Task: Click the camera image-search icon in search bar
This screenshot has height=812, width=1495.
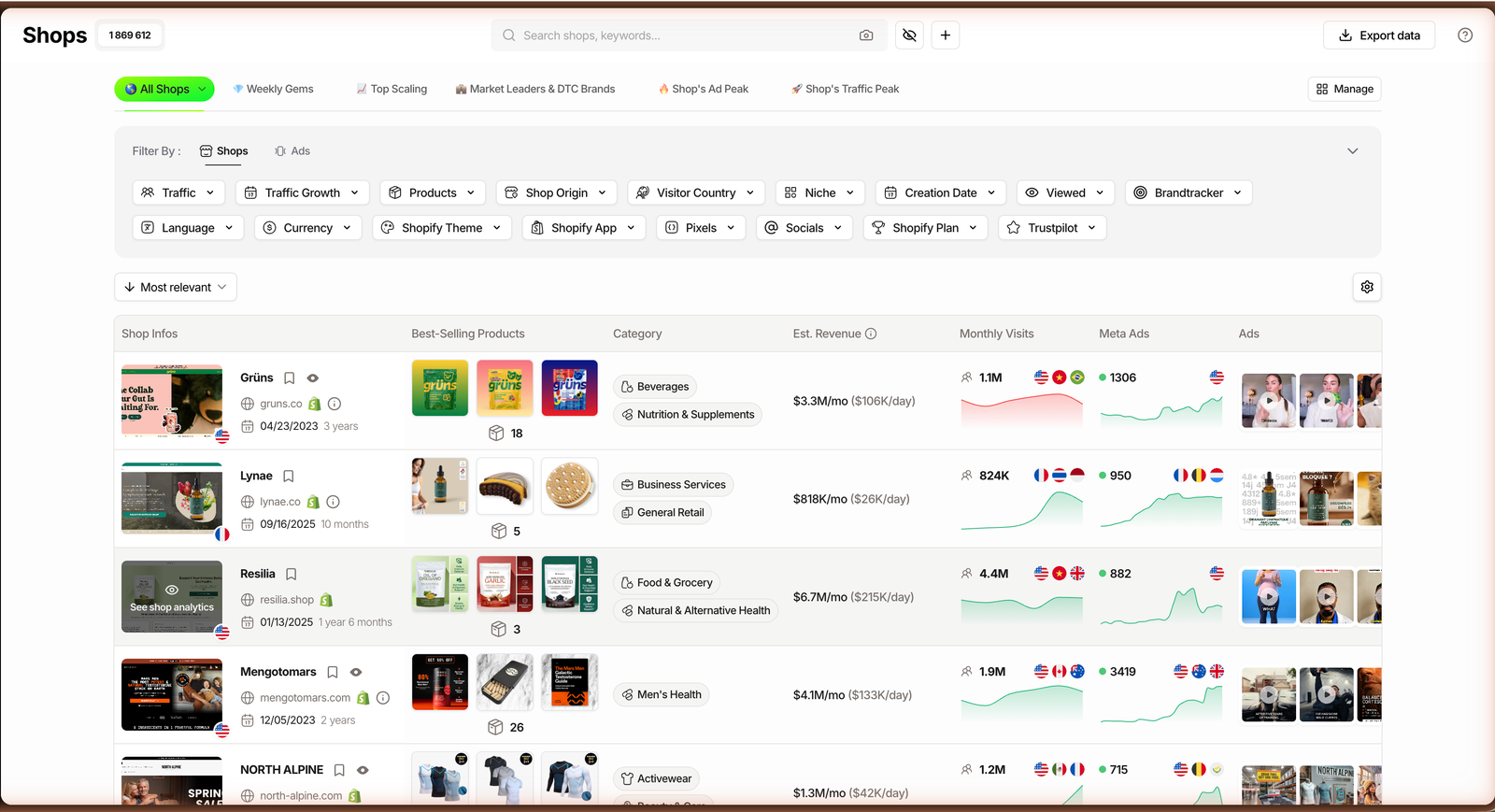Action: point(866,36)
